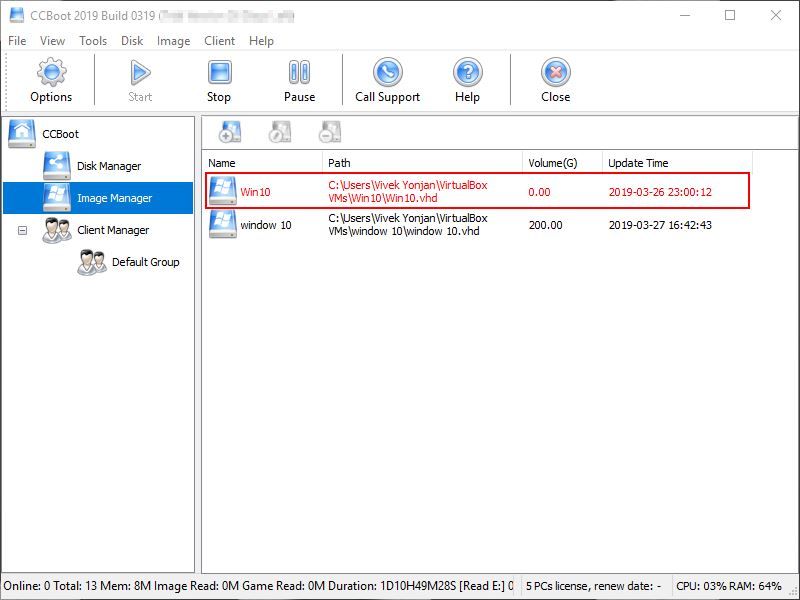
Task: Open Client Manager in the sidebar
Action: 113,230
